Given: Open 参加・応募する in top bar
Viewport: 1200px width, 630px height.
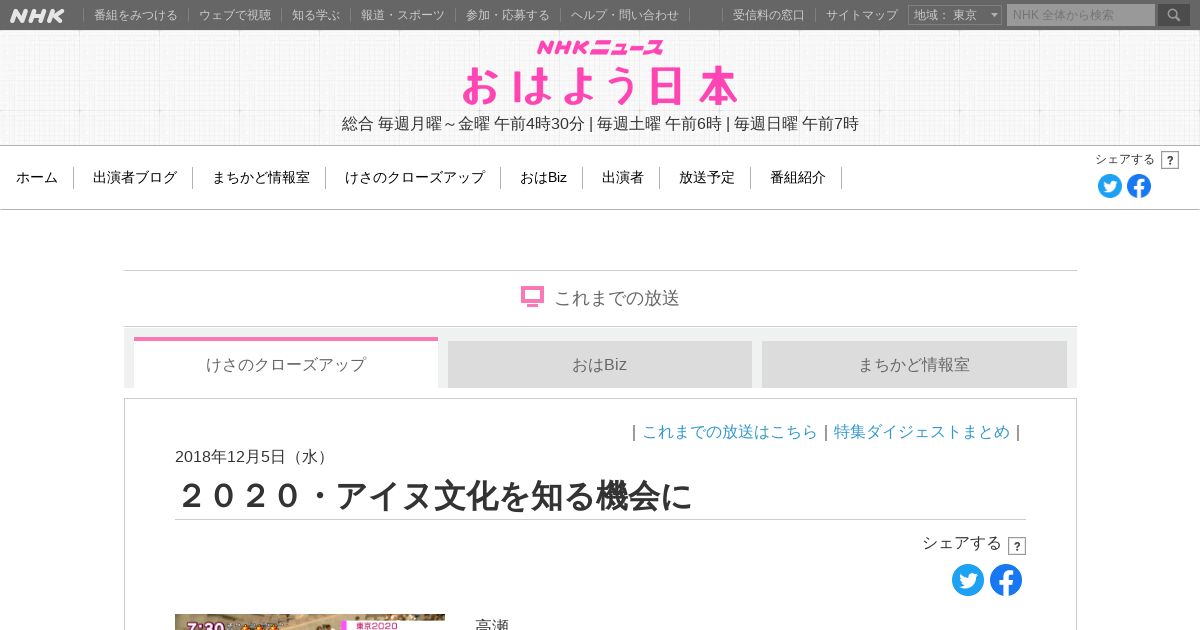Looking at the screenshot, I should [x=508, y=15].
